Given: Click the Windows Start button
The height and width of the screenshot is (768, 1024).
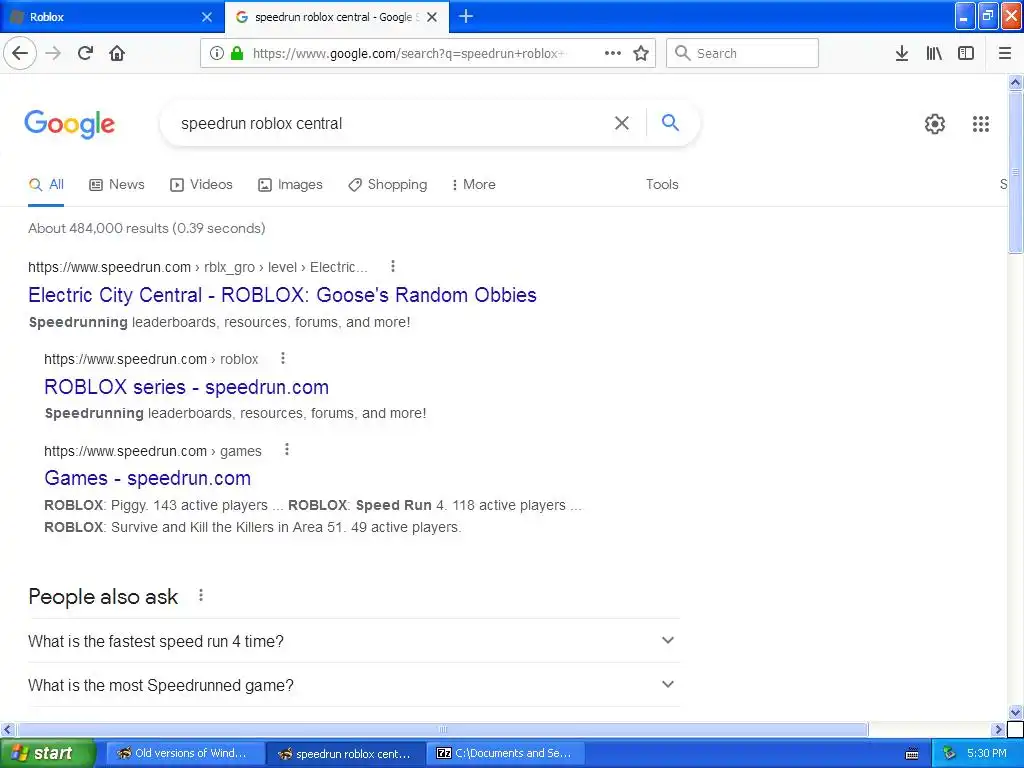Looking at the screenshot, I should tap(47, 754).
